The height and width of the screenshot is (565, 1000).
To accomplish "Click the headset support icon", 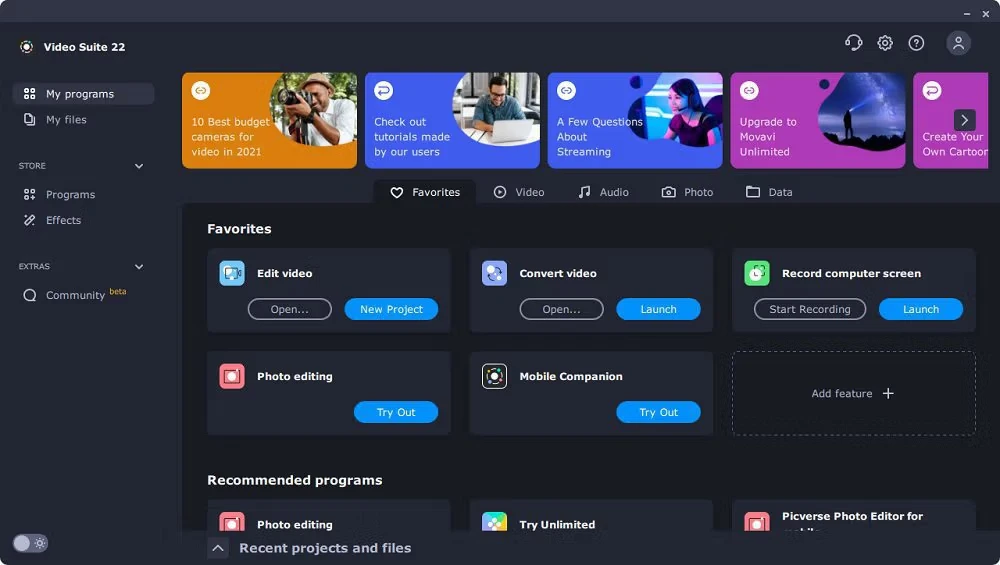I will (x=853, y=43).
